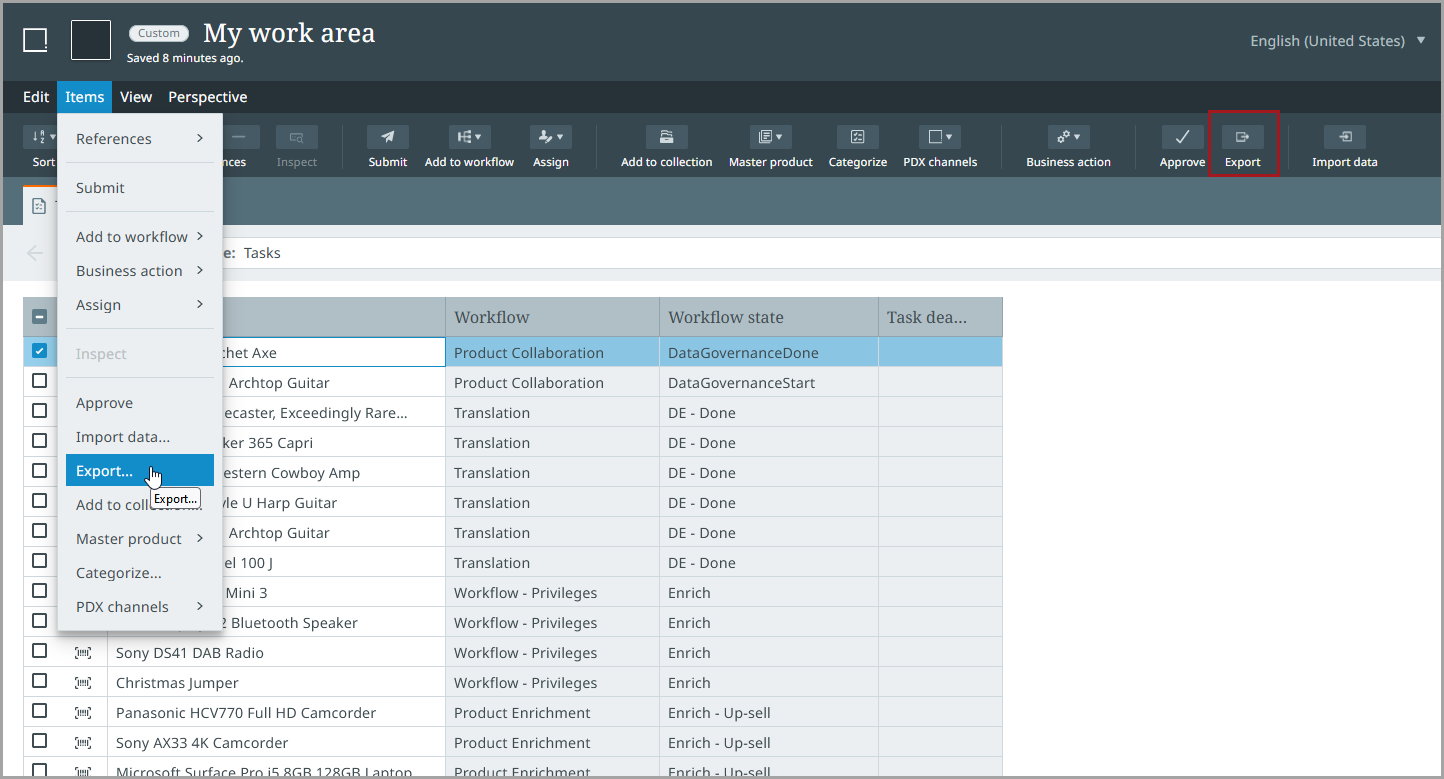Click the Approve checkmark icon
Screen dimensions: 1444x779
pos(1182,138)
